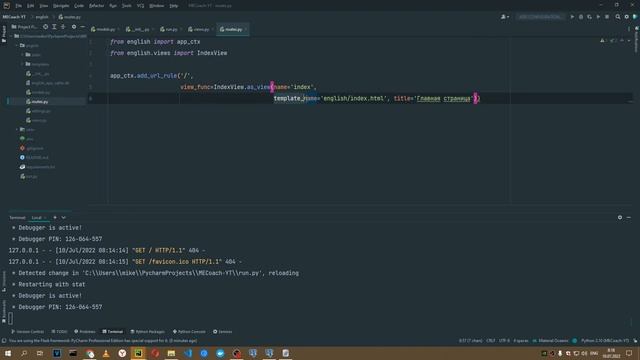This screenshot has width=640, height=360.
Task: Click Select Opened File target icon in Project panel
Action: [45, 27]
